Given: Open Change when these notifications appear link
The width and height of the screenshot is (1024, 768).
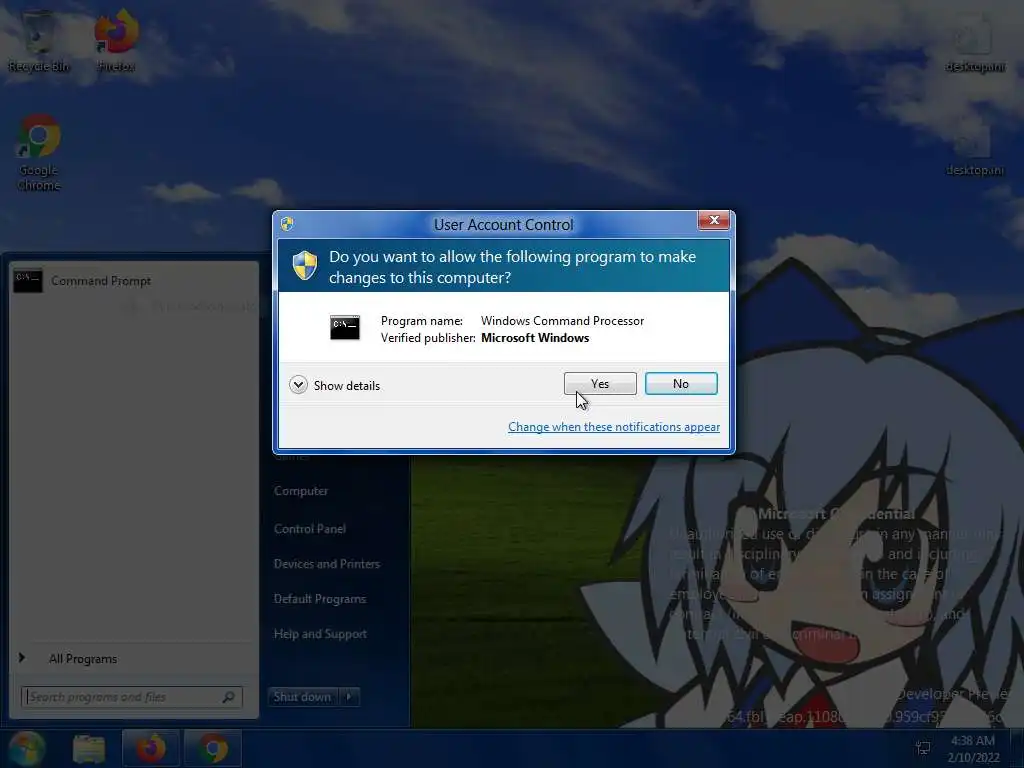Looking at the screenshot, I should coord(614,426).
